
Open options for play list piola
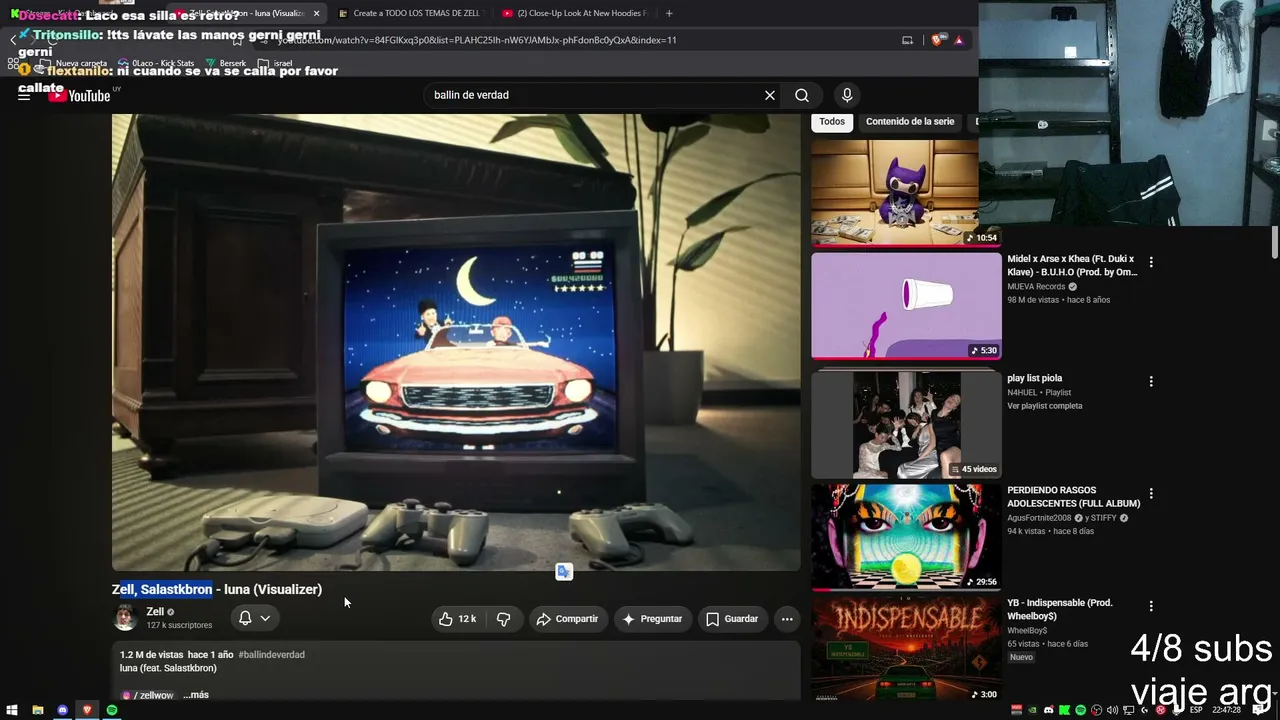1151,381
